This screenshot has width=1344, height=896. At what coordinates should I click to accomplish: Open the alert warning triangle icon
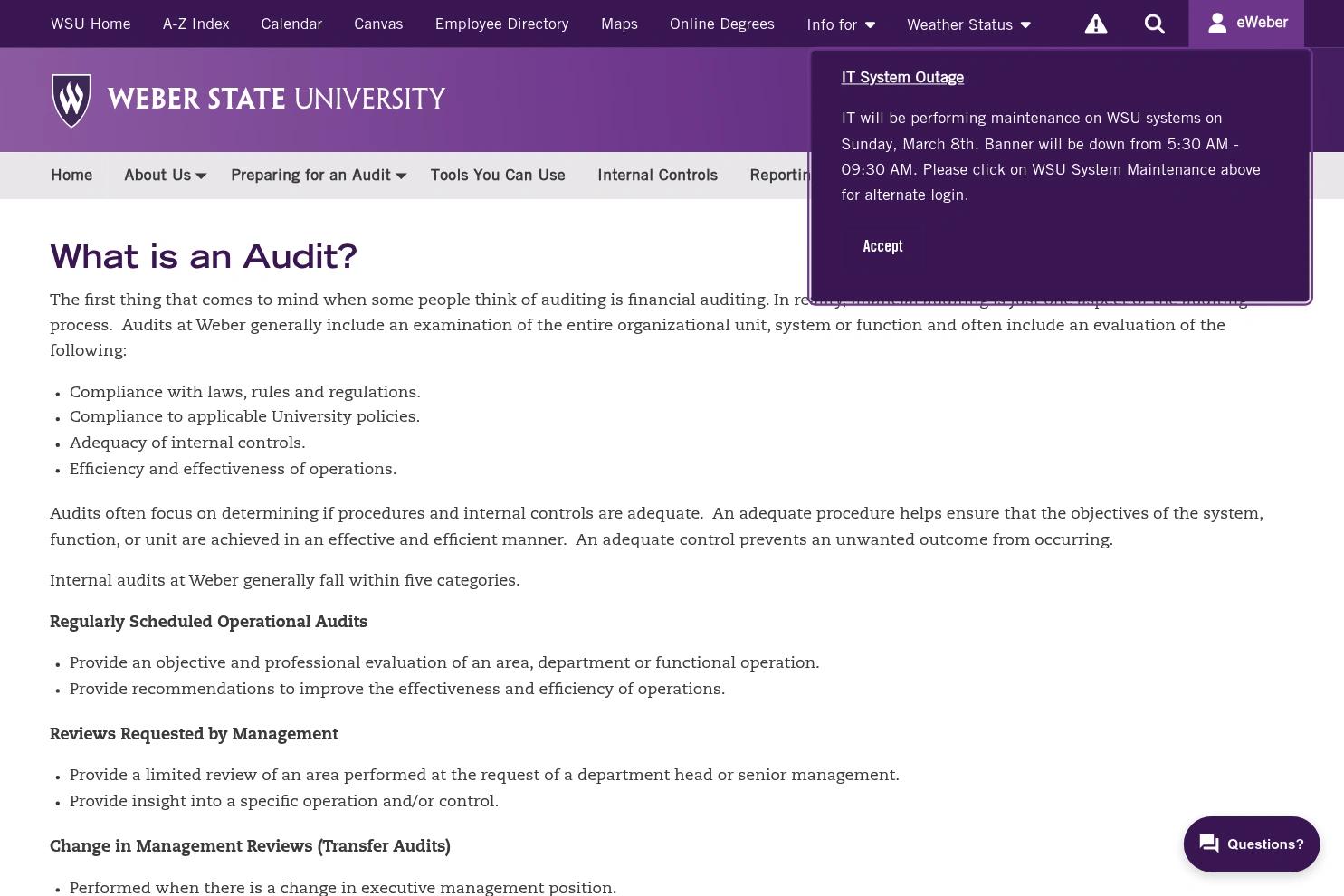(x=1095, y=24)
